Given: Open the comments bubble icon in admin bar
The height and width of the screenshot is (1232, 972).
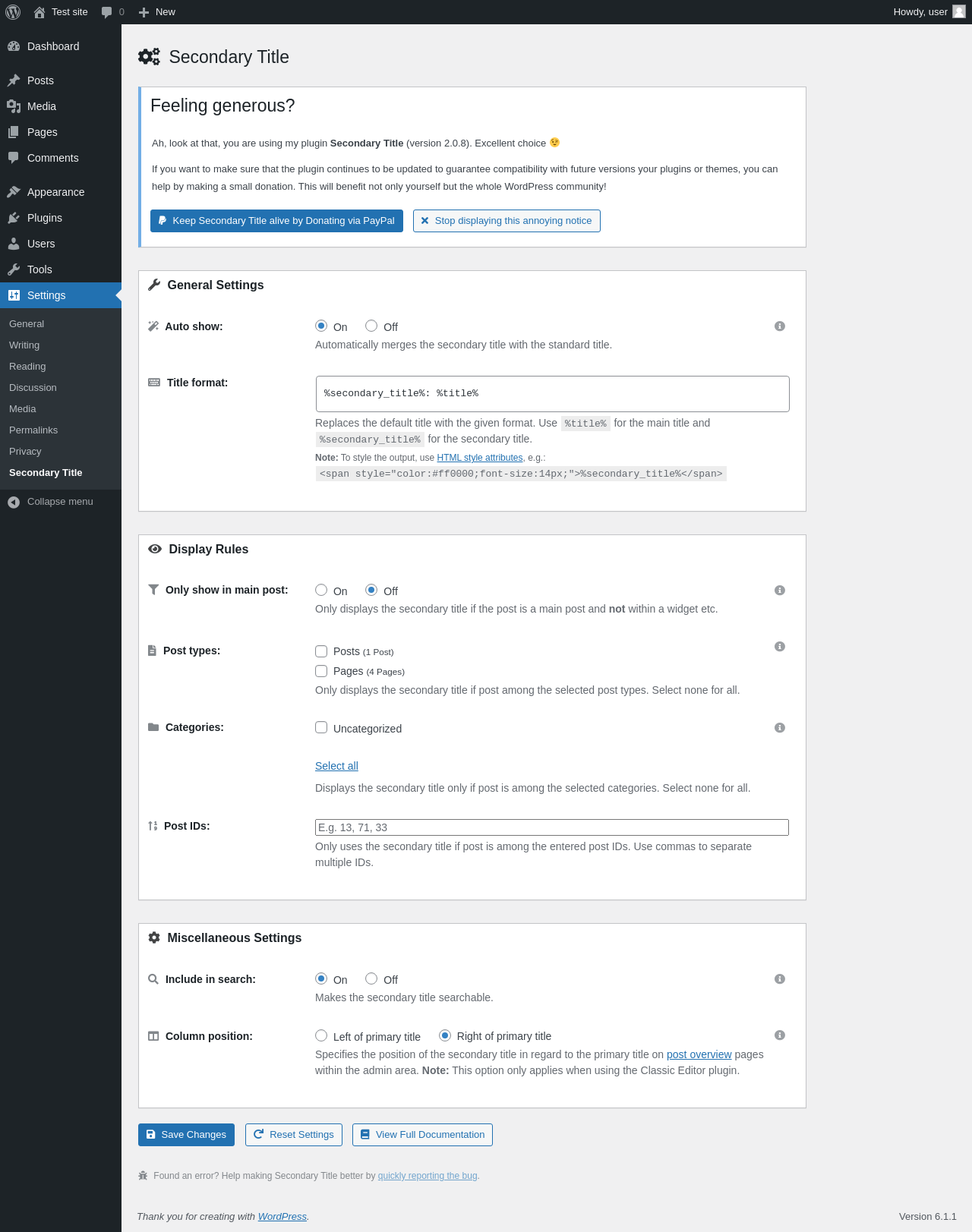Looking at the screenshot, I should [107, 12].
